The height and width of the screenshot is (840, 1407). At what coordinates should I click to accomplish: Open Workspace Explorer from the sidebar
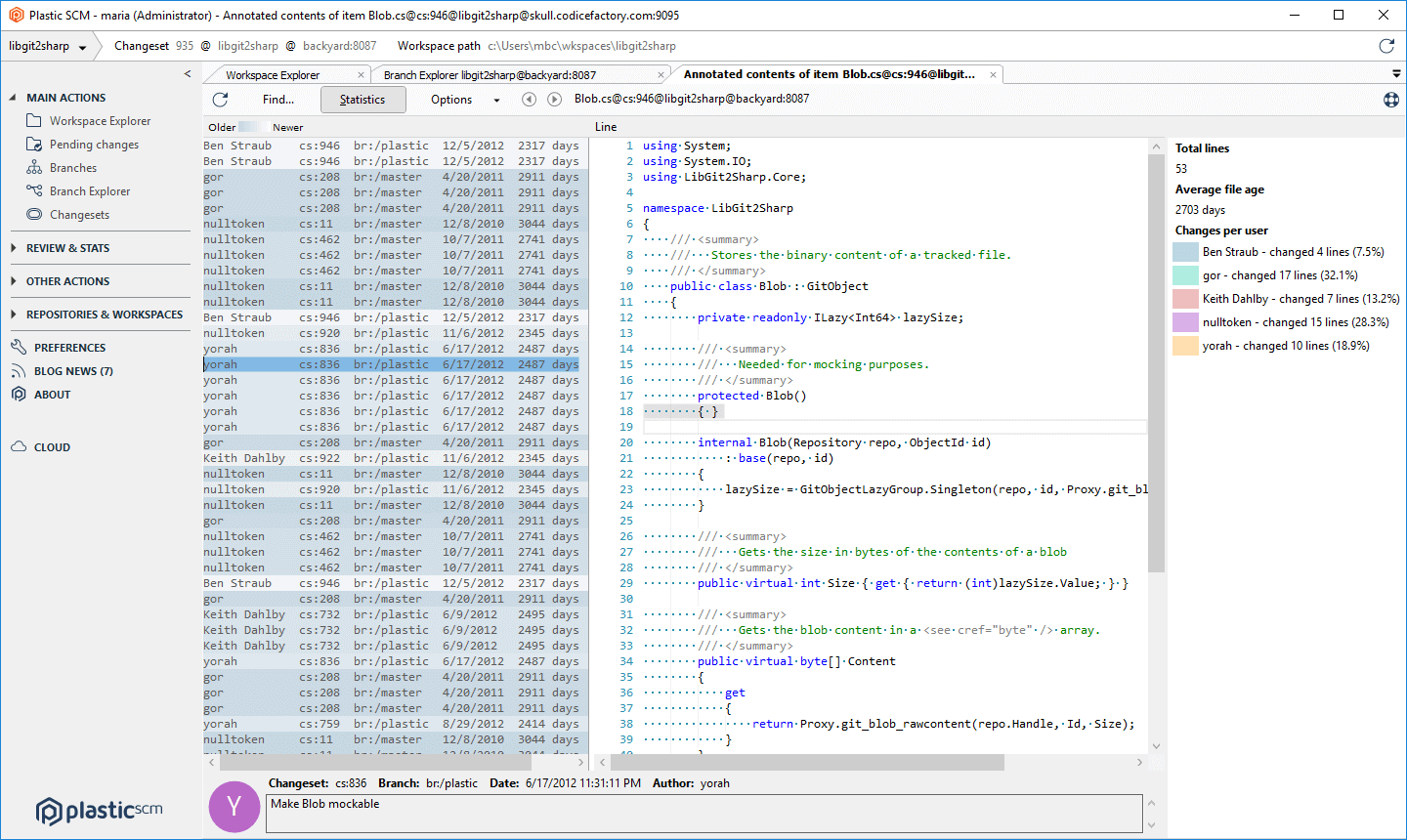(x=100, y=121)
